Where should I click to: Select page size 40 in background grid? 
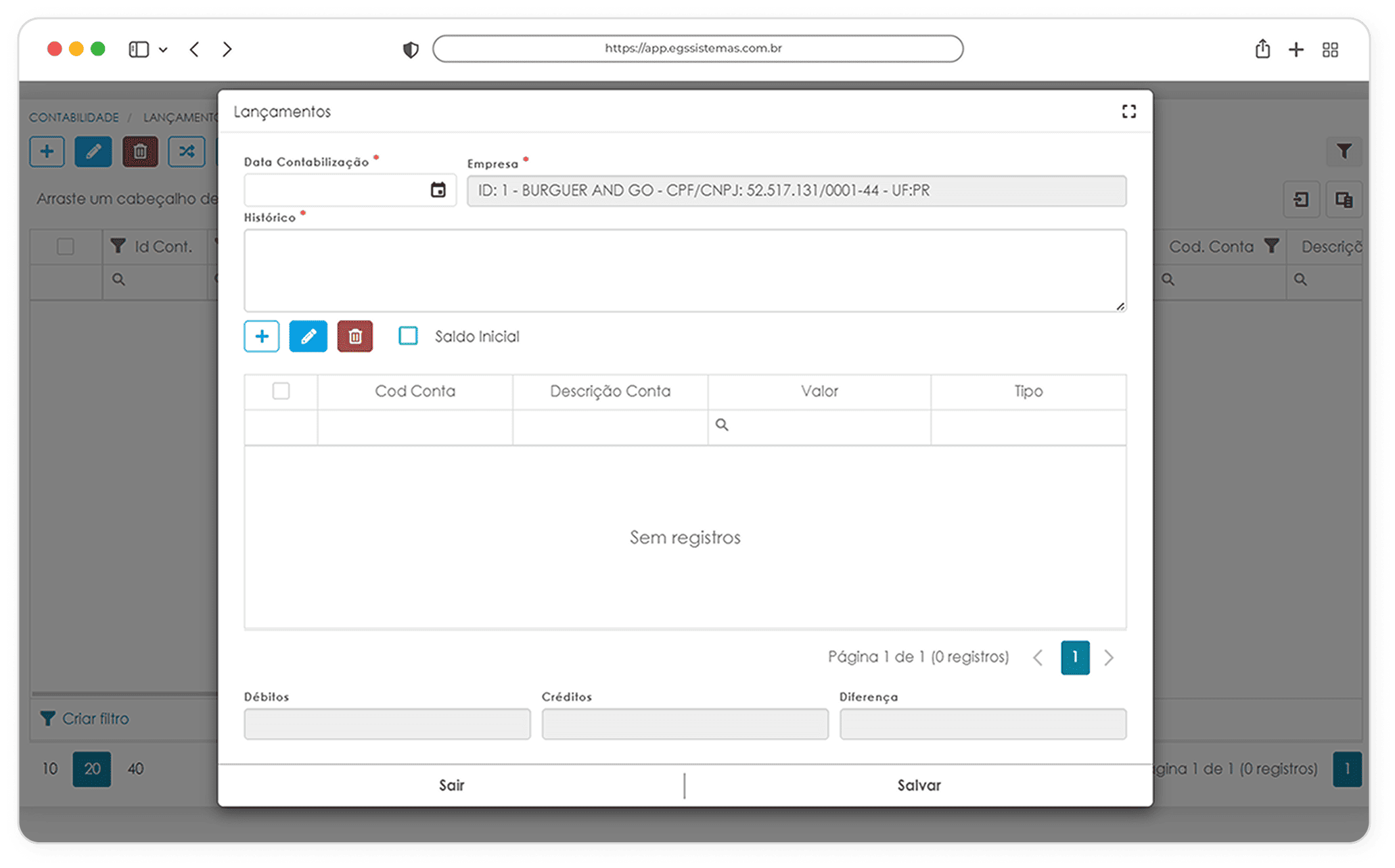coord(135,769)
